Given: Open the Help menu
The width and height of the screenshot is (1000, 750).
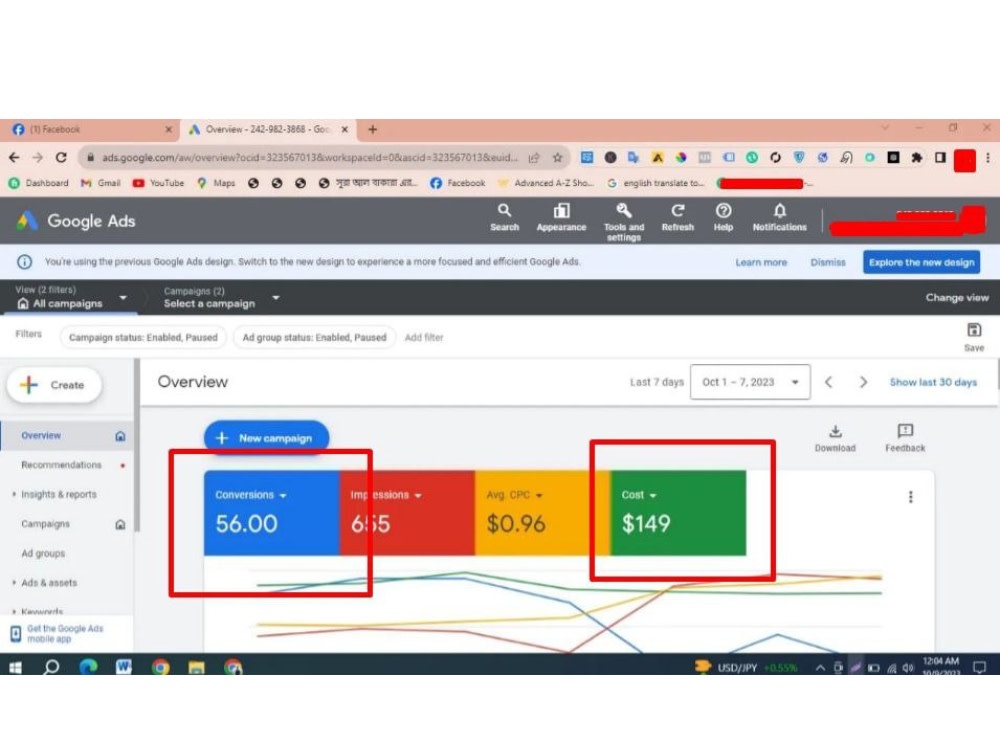Looking at the screenshot, I should pyautogui.click(x=723, y=217).
